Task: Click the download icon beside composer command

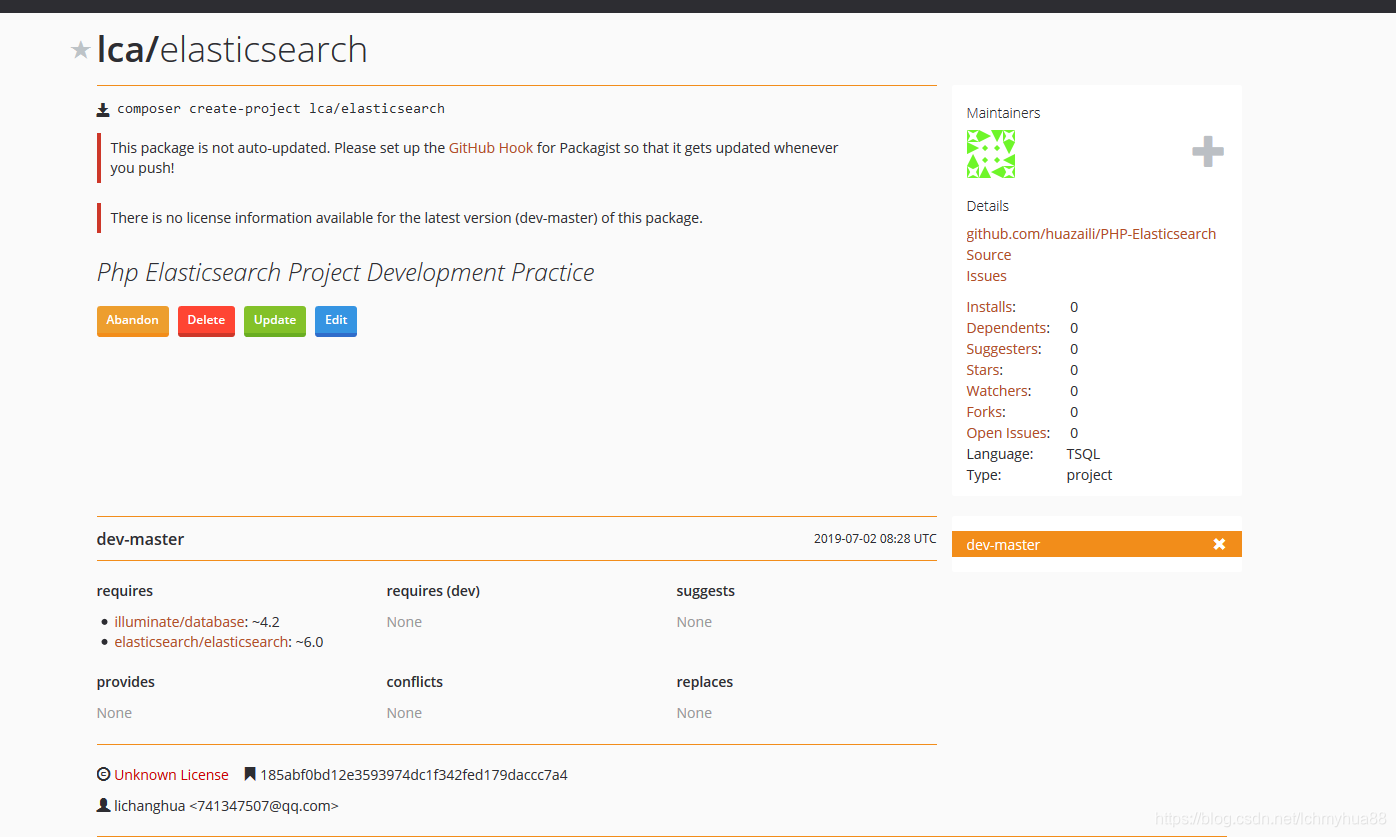Action: coord(103,109)
